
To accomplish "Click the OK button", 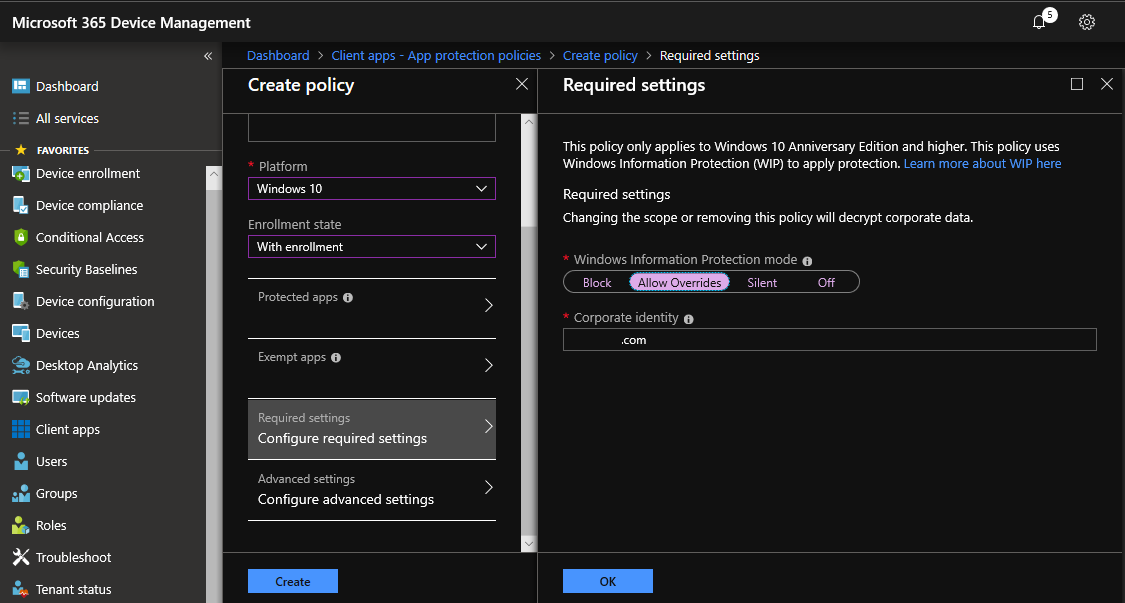I will click(608, 581).
